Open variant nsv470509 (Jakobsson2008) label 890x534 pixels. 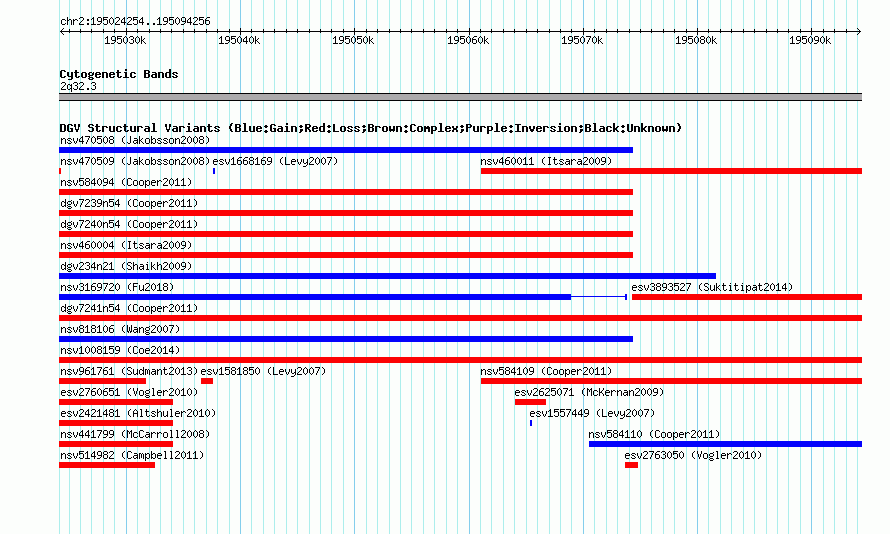click(x=135, y=161)
